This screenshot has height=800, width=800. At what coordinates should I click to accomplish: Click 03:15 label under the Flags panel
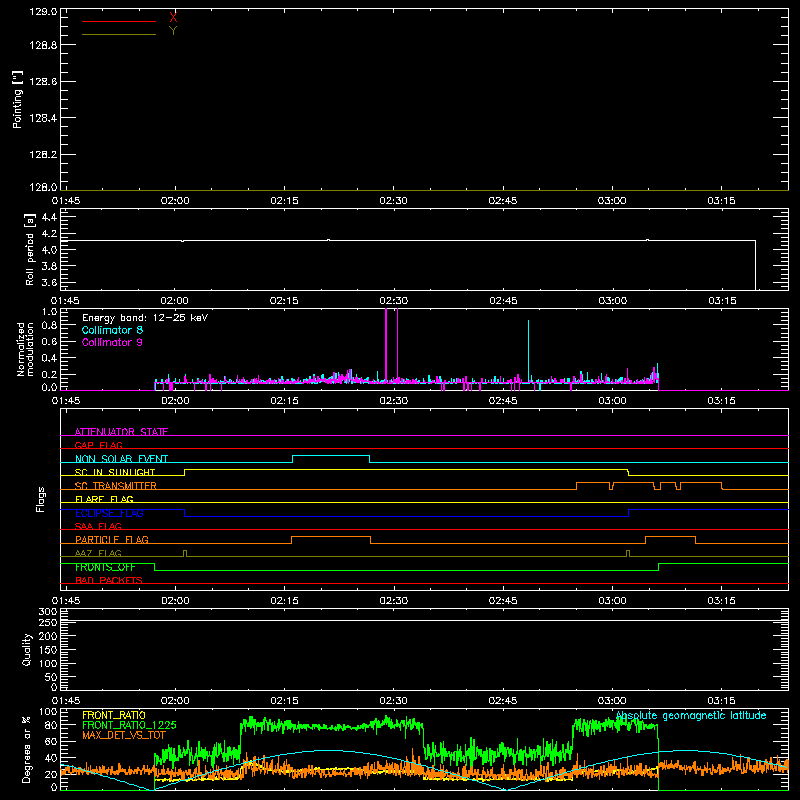(x=721, y=601)
